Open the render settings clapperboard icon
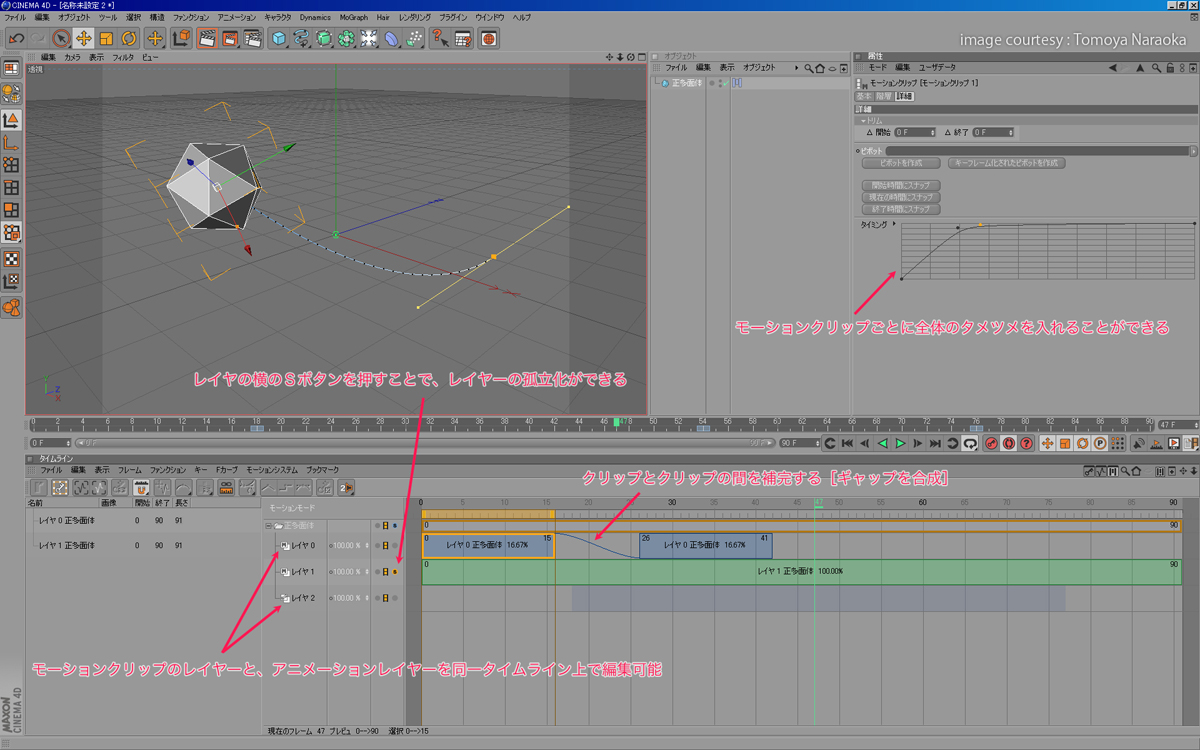Image resolution: width=1200 pixels, height=750 pixels. (252, 39)
